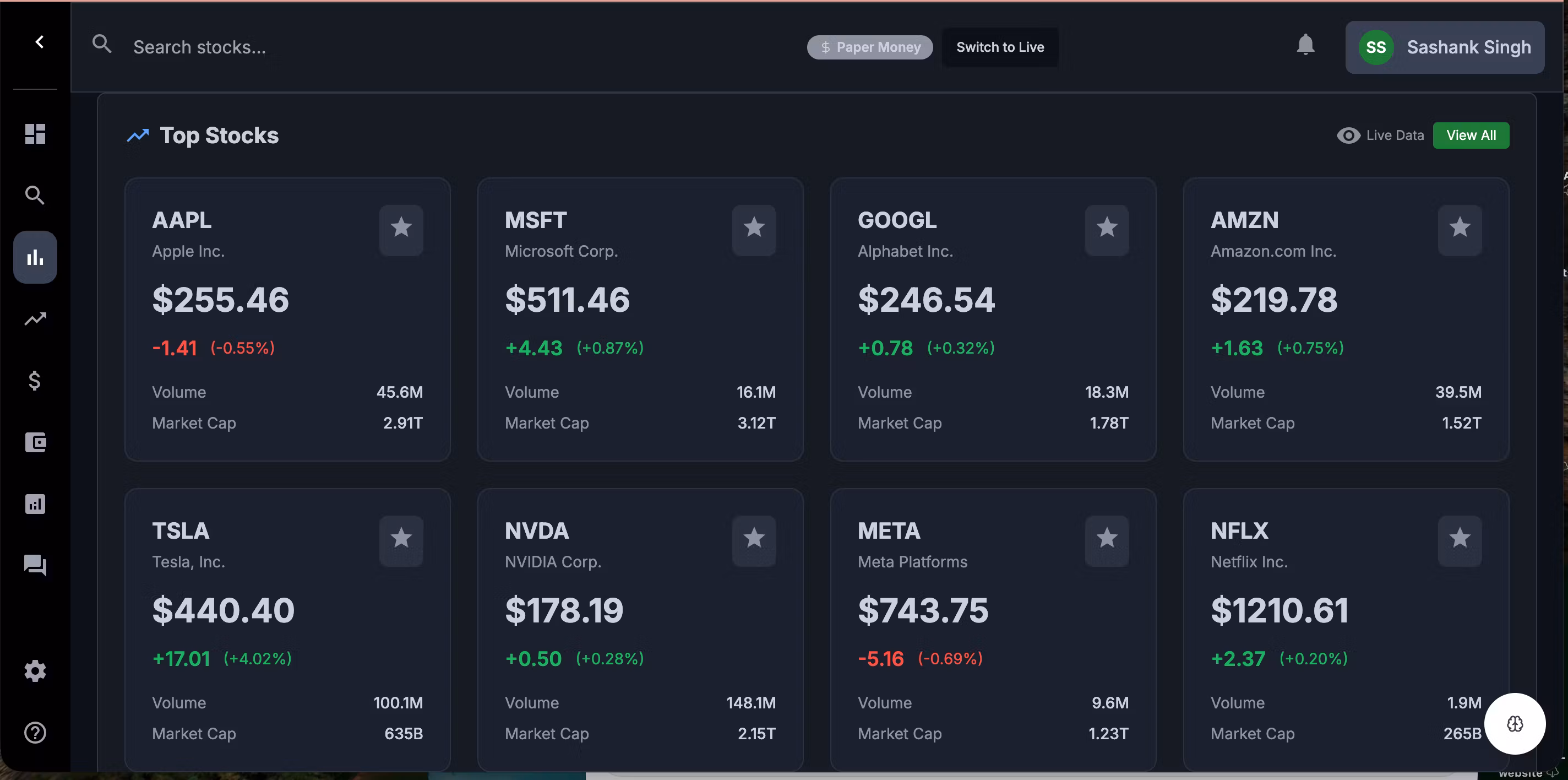Click the $178.19 NVIDIA price

tap(564, 610)
